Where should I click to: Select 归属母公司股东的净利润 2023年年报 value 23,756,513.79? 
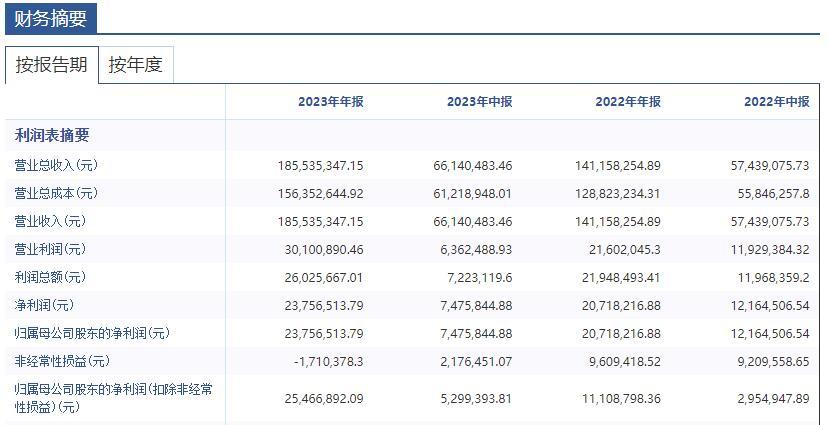(324, 334)
